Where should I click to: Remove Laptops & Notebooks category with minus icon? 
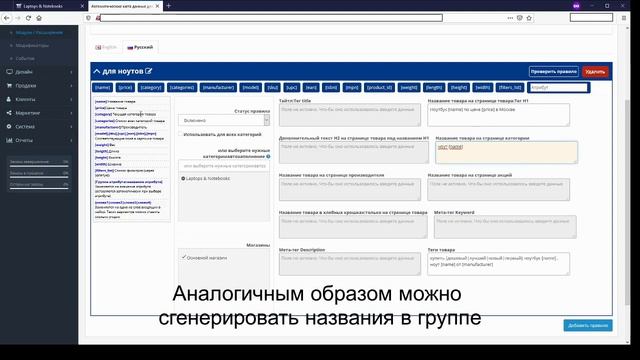183,178
